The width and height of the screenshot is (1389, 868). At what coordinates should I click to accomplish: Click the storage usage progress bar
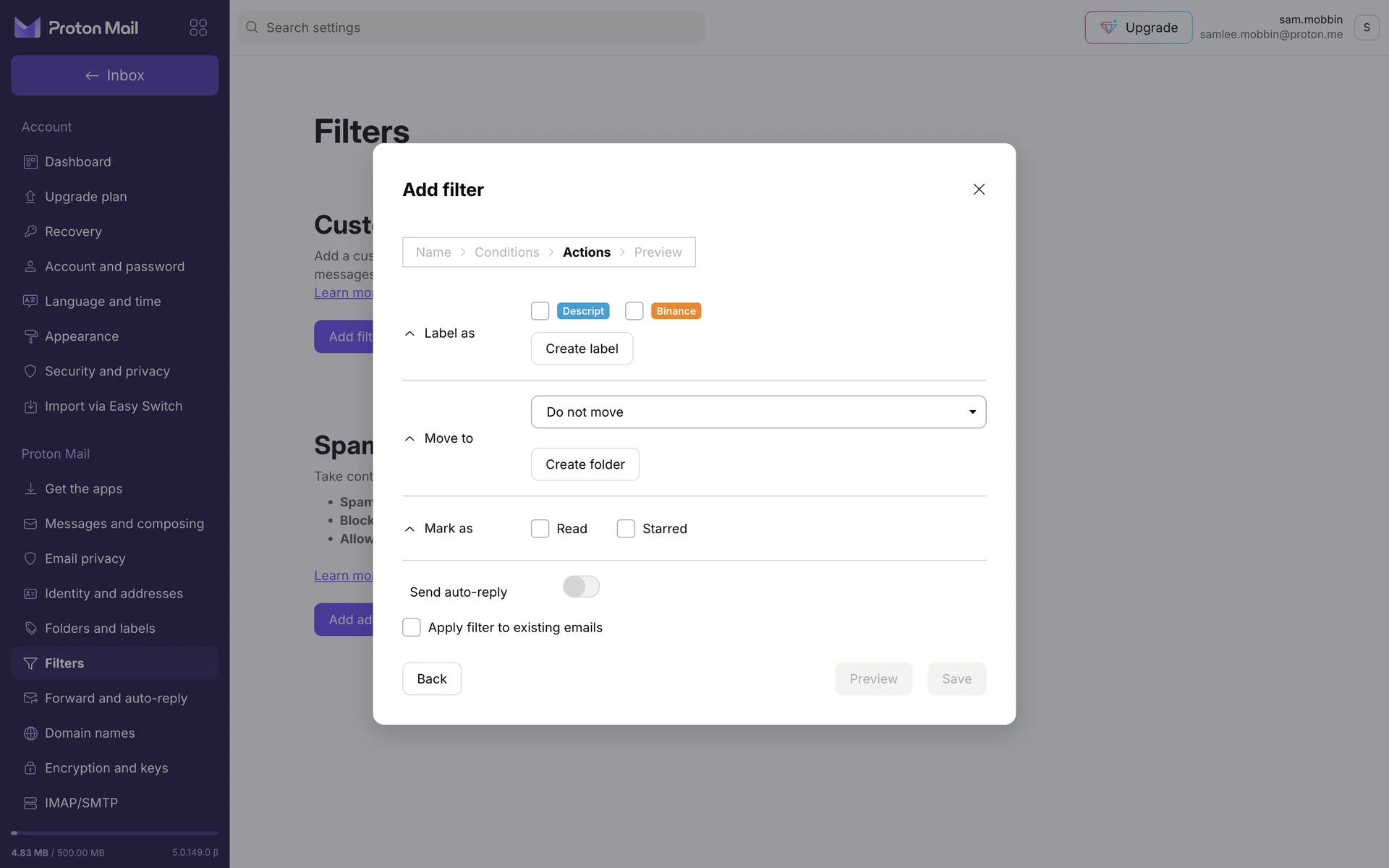(x=114, y=833)
